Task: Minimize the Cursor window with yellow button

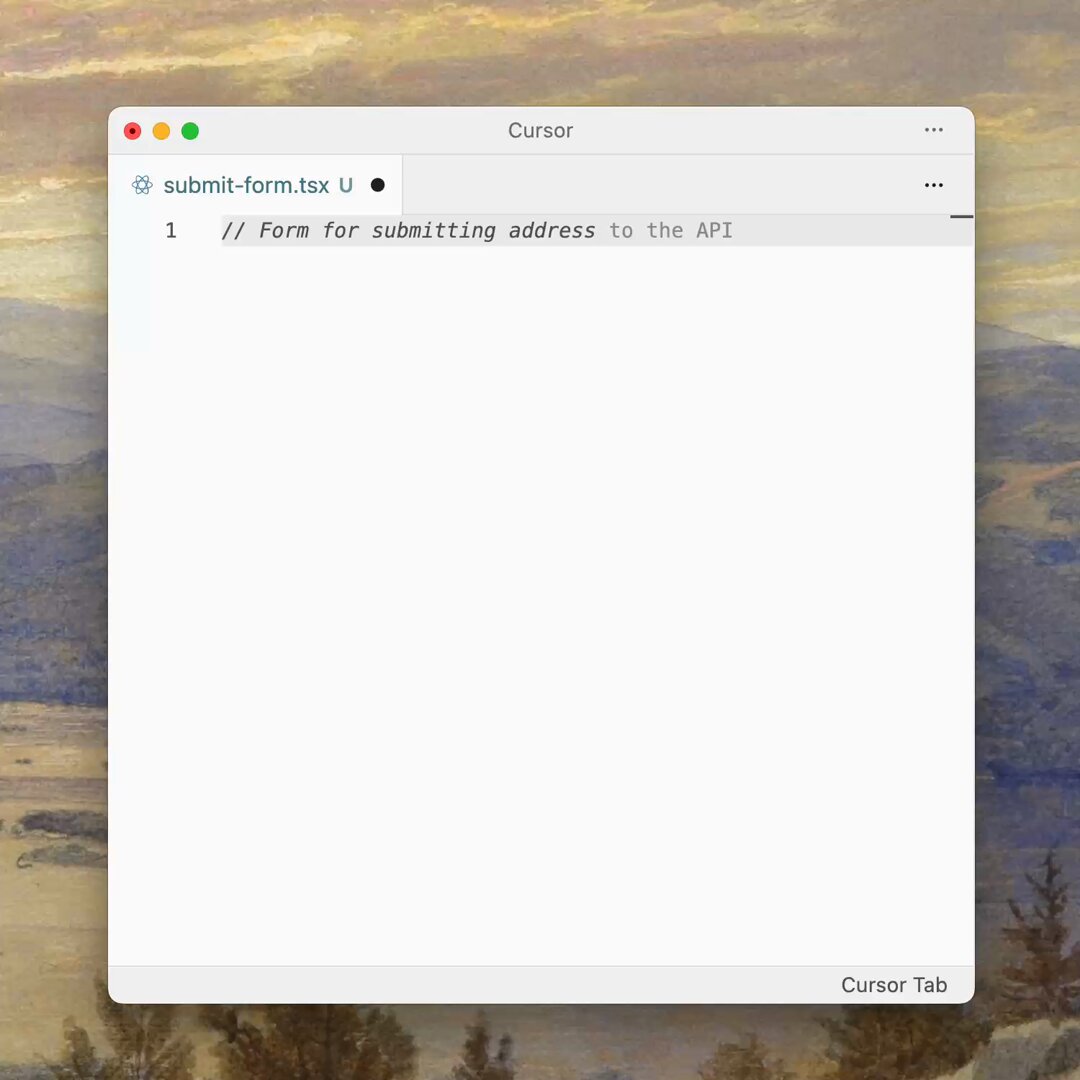Action: (x=161, y=131)
